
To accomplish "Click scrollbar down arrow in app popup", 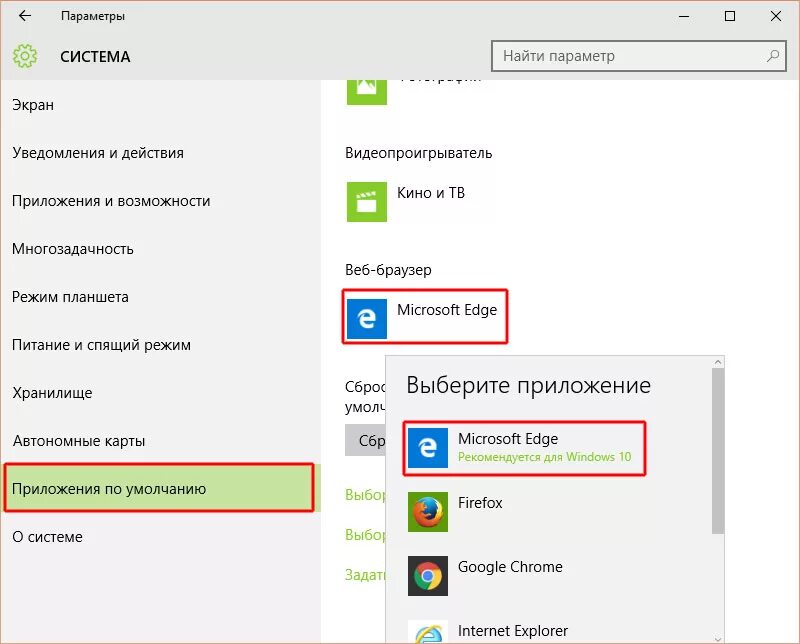I will coord(718,638).
